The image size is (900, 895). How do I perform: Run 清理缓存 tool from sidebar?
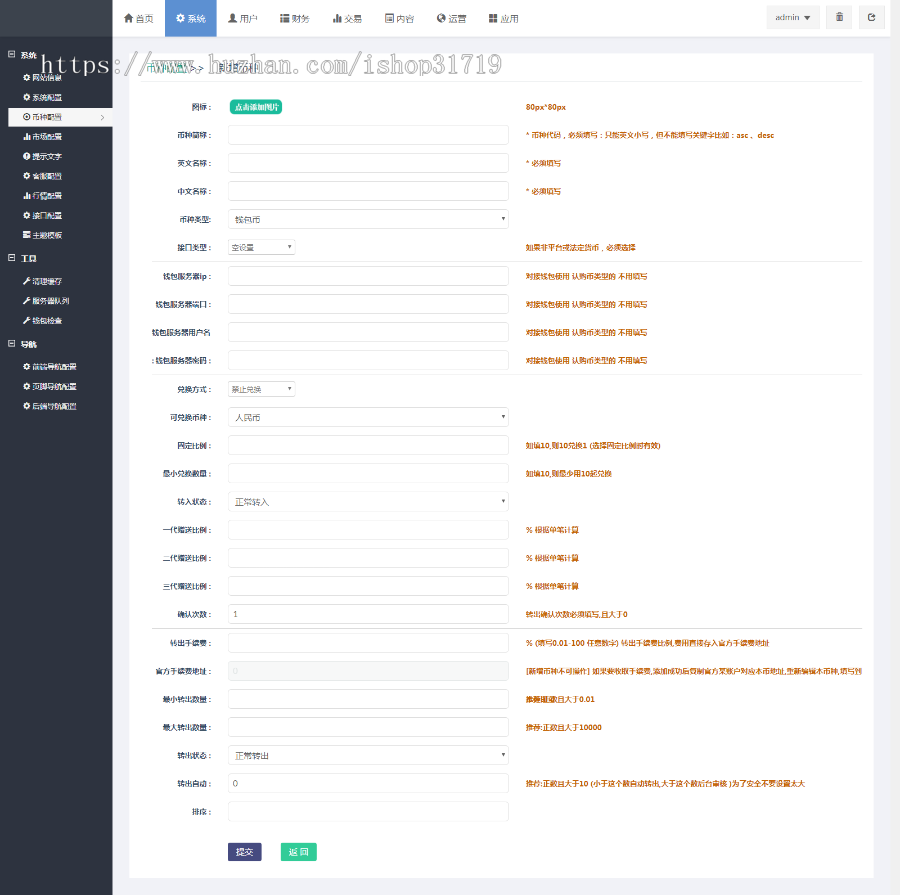pos(42,281)
